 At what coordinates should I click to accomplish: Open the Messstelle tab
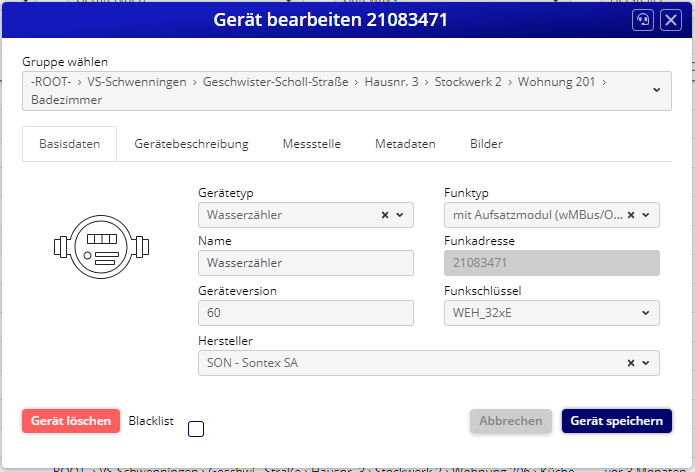point(311,144)
